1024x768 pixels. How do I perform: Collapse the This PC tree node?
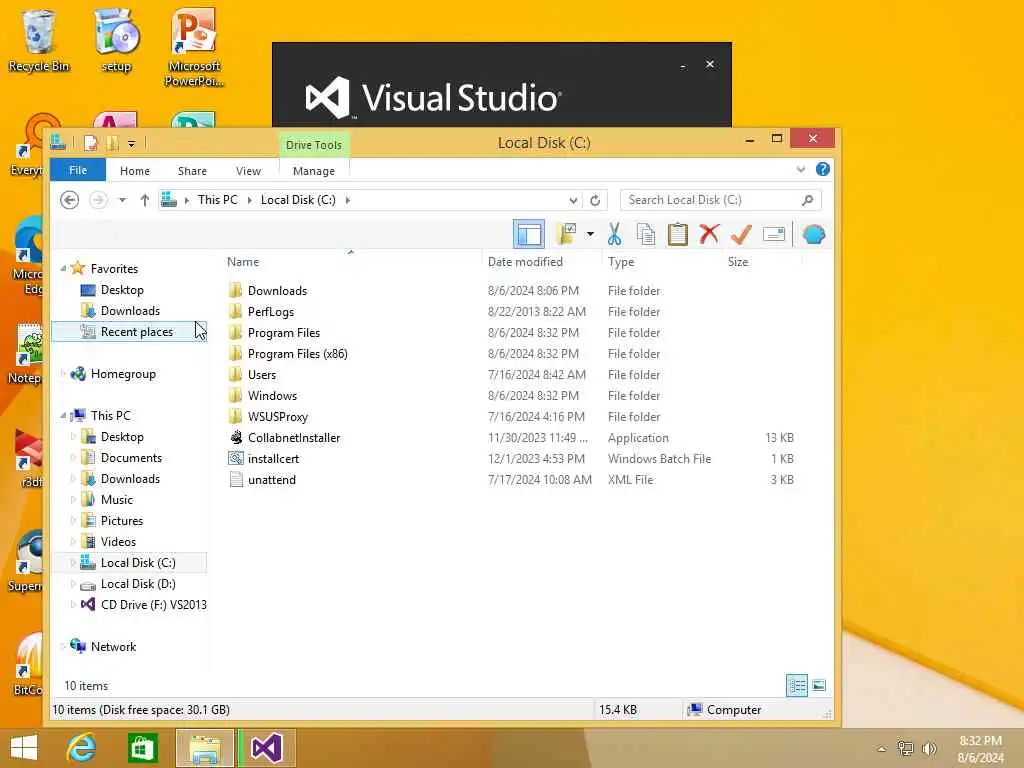63,415
